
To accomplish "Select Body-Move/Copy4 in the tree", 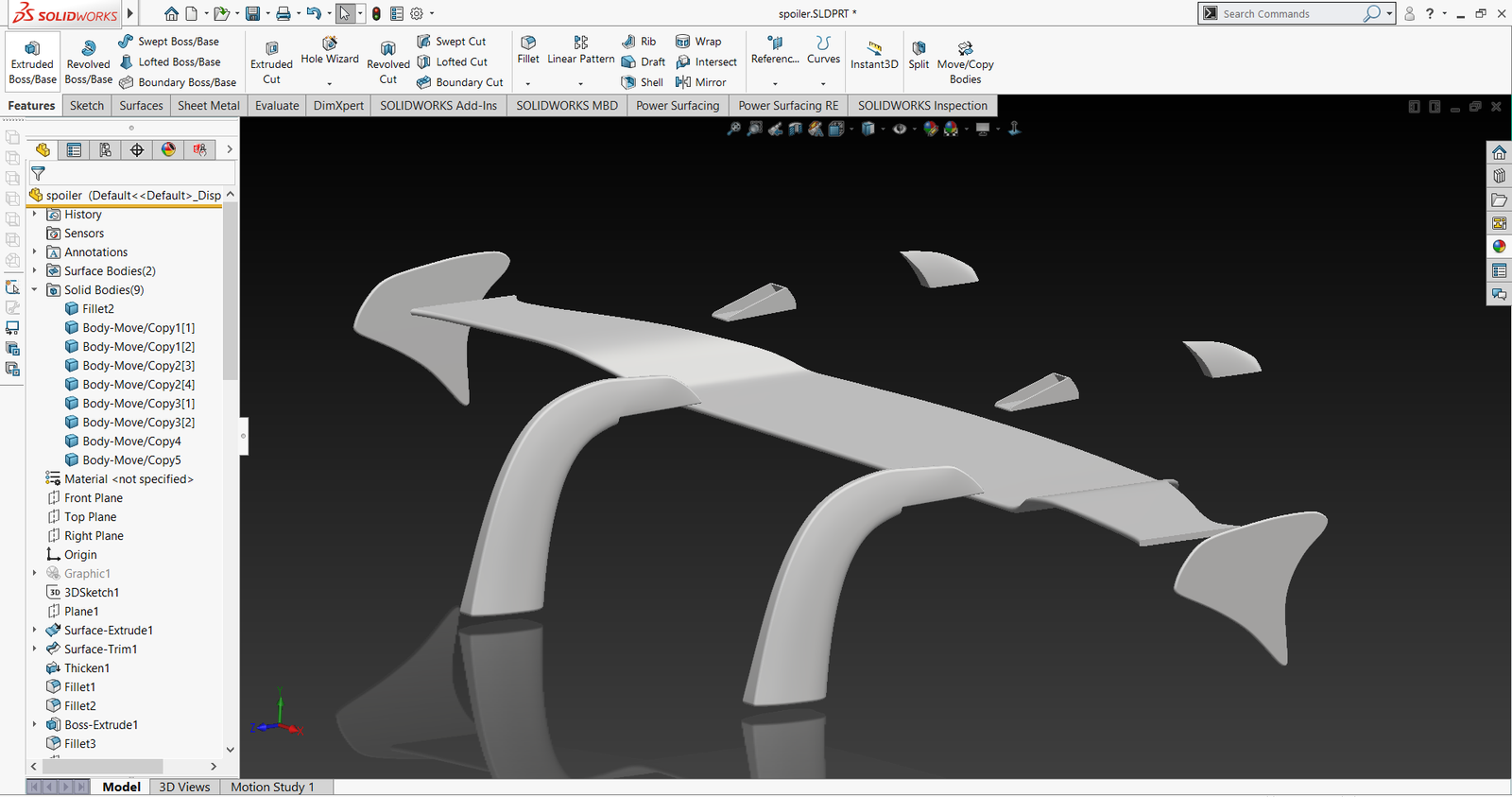I will (131, 442).
